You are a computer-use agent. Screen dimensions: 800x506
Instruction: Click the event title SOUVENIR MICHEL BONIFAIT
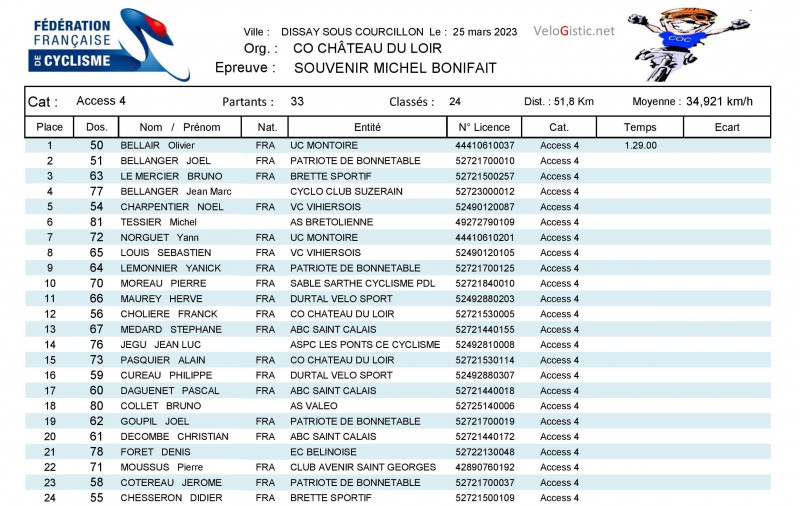(394, 68)
